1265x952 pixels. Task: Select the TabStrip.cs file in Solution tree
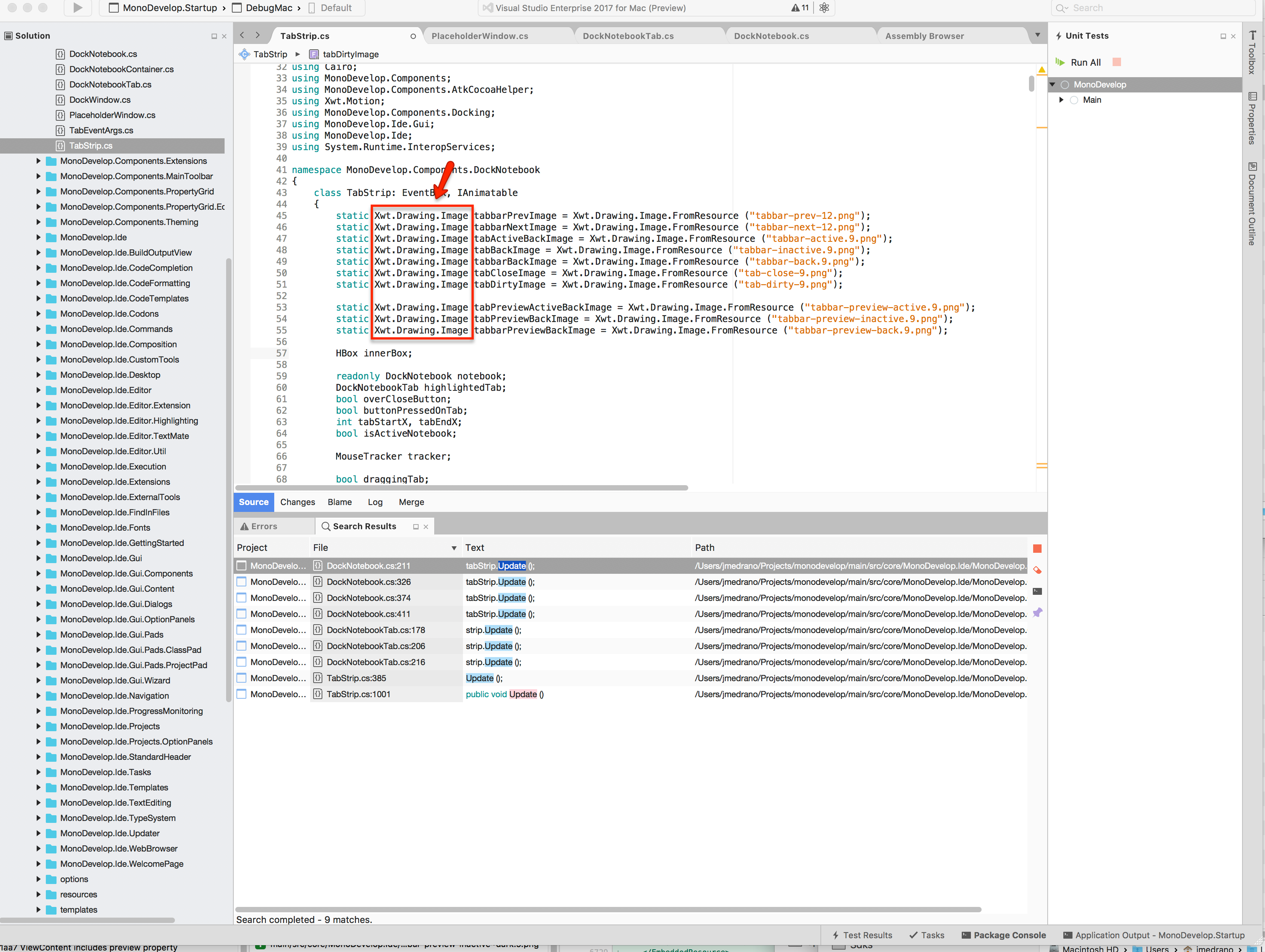(x=112, y=146)
